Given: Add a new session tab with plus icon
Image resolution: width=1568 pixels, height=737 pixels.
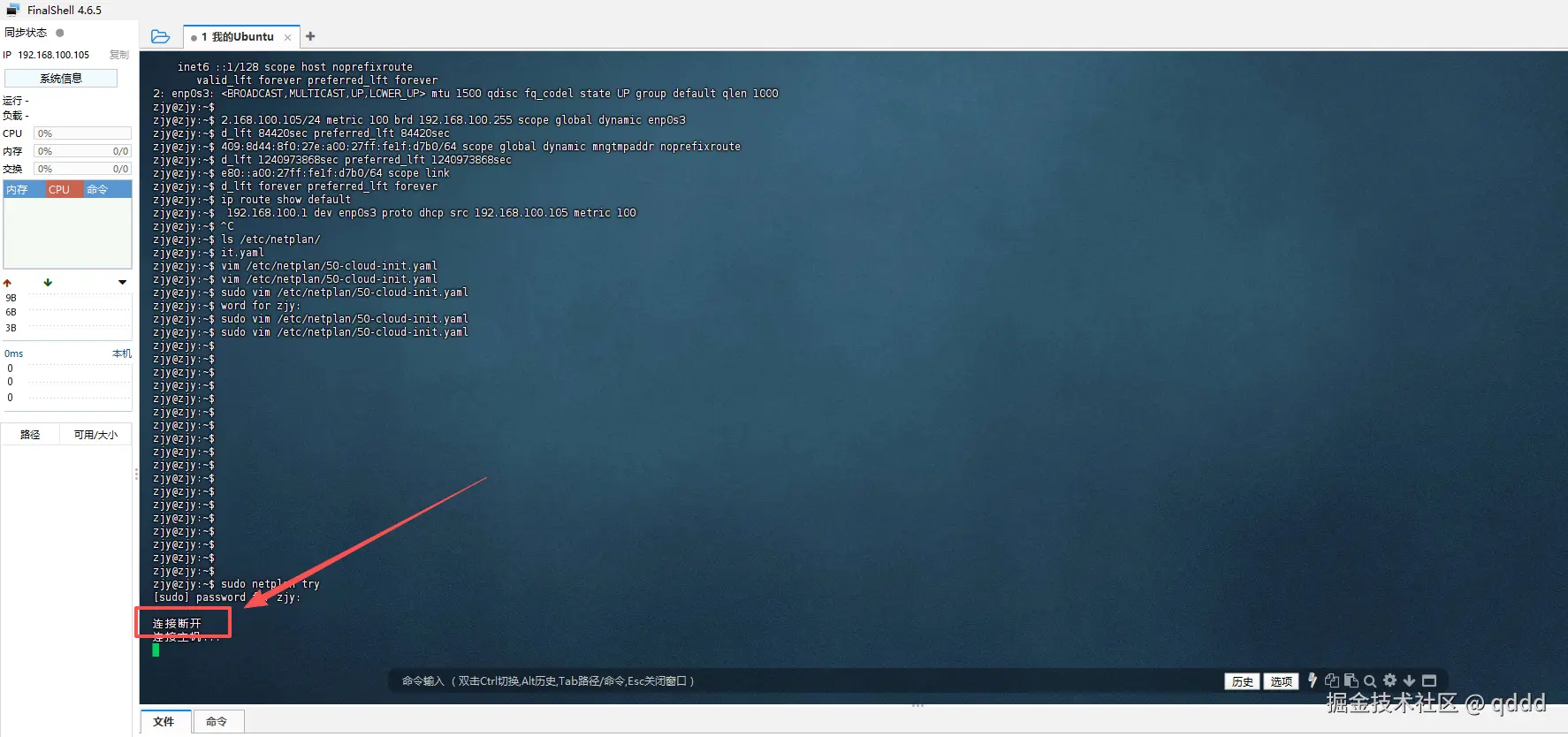Looking at the screenshot, I should click(310, 36).
